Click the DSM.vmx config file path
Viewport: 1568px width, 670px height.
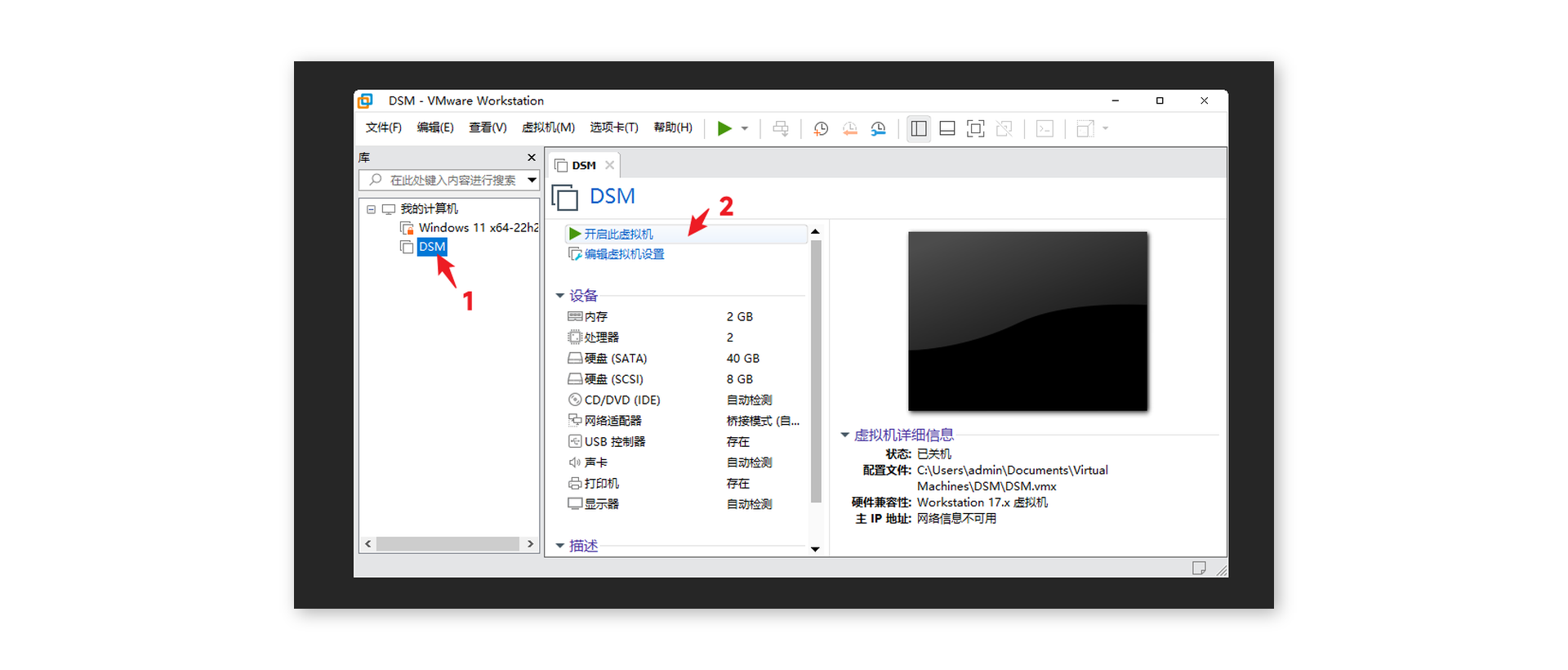point(1013,478)
